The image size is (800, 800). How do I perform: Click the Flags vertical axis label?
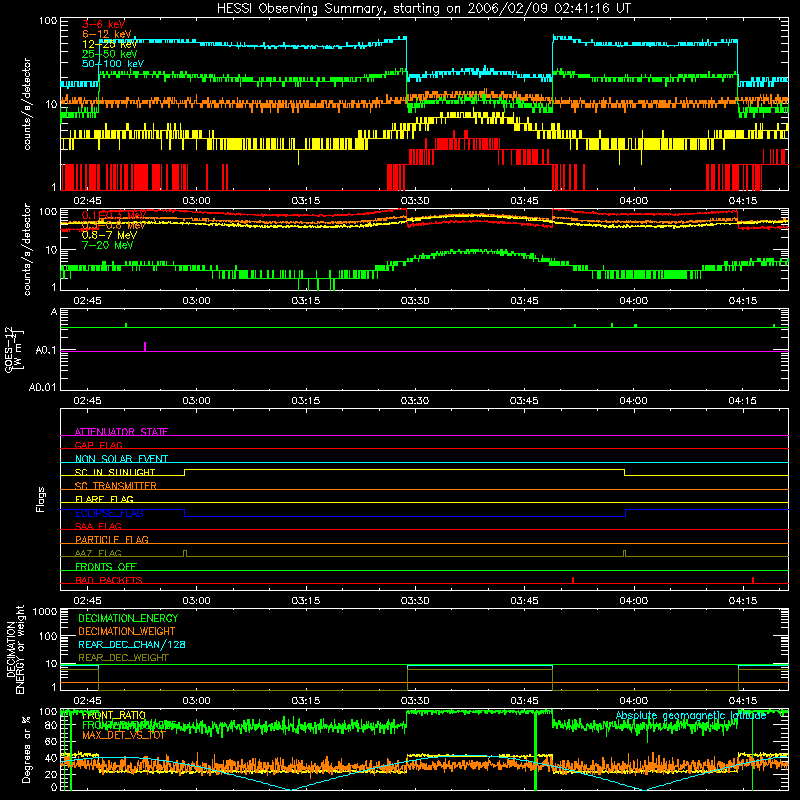(x=41, y=499)
